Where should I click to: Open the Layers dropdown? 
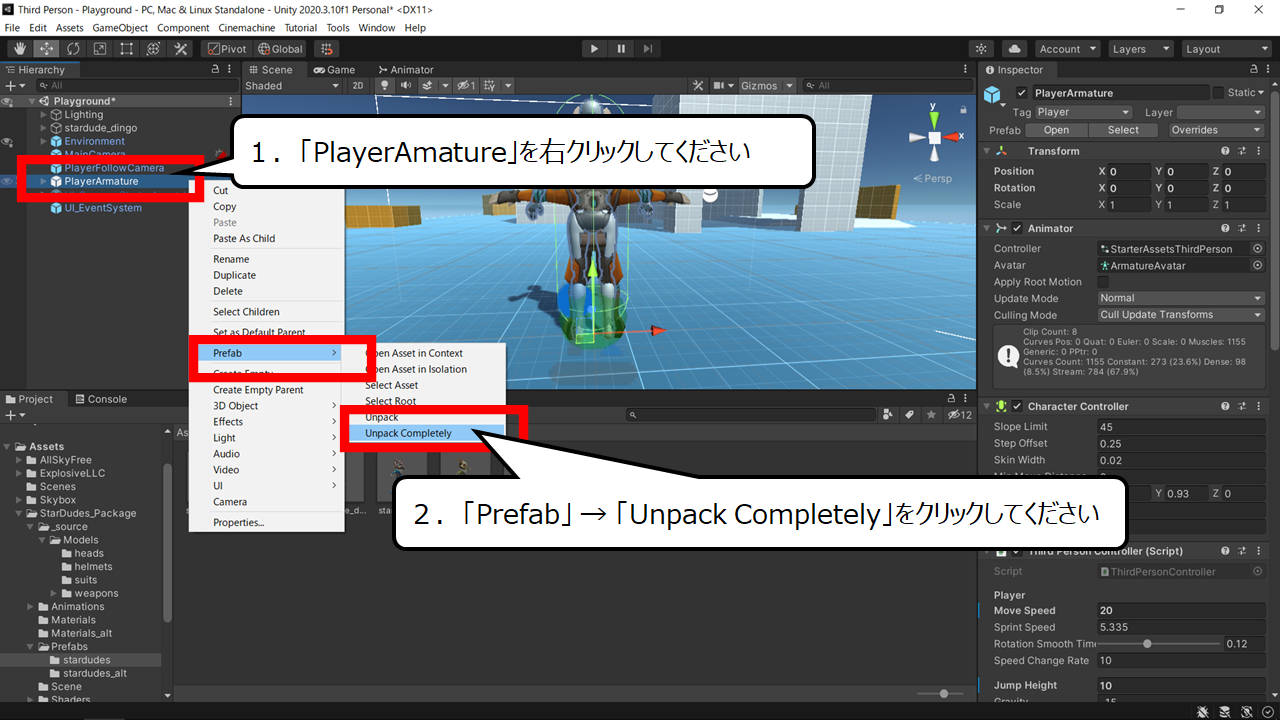[1140, 49]
